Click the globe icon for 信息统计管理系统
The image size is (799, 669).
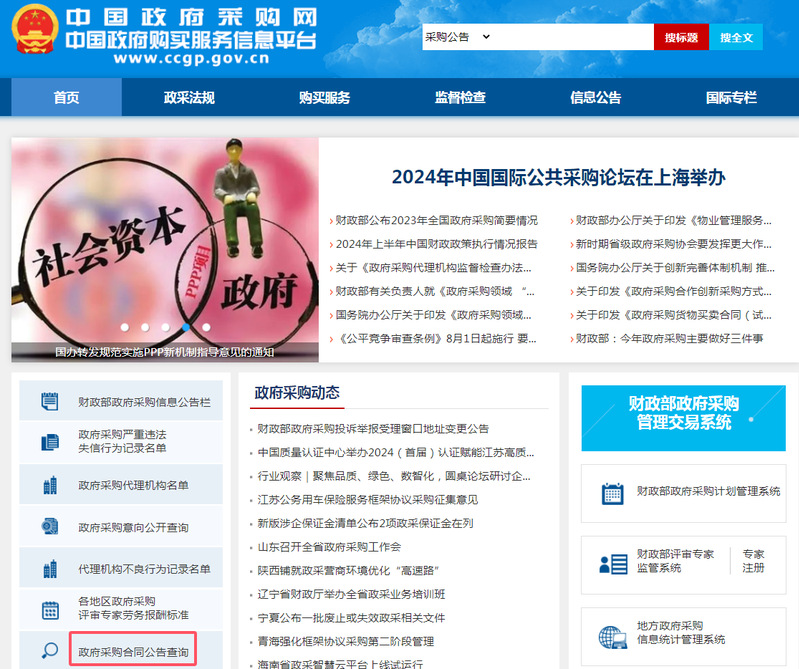tap(612, 637)
